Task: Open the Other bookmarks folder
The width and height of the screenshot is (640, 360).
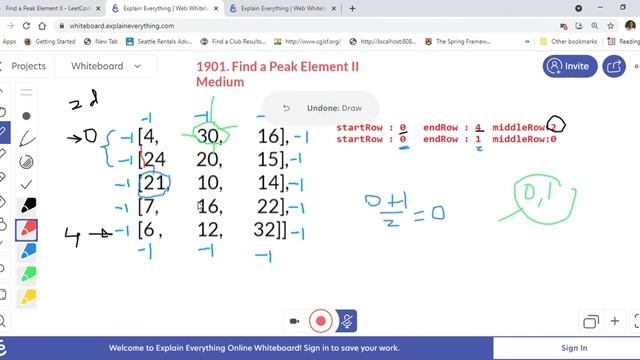Action: pyautogui.click(x=569, y=41)
